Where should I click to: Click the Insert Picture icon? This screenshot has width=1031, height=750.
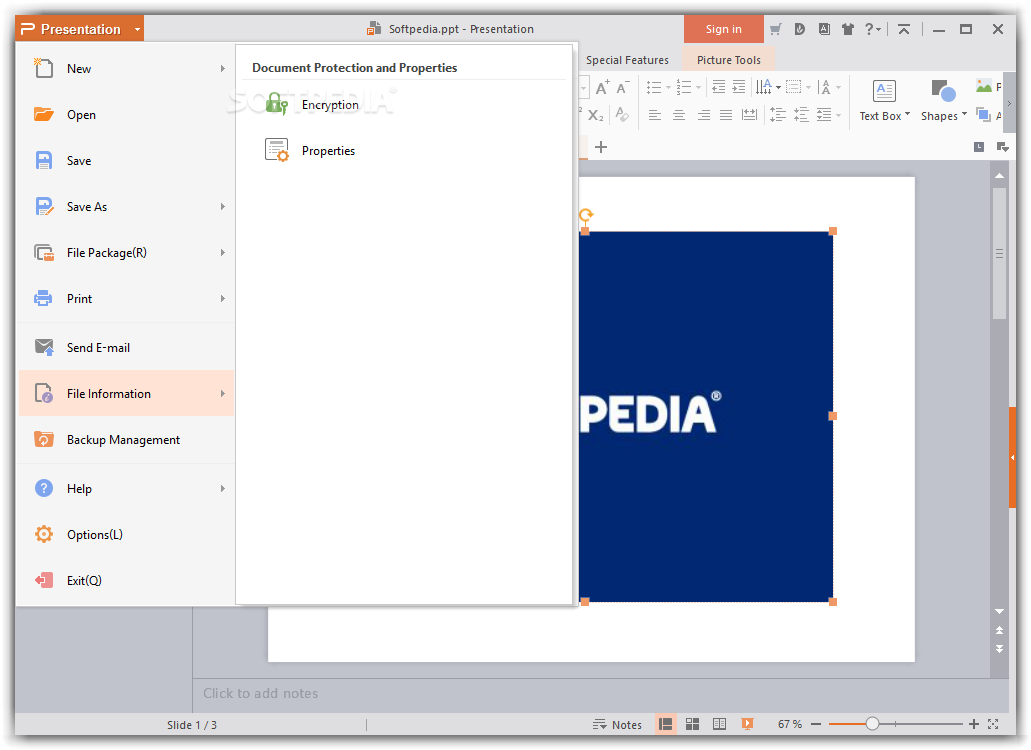pyautogui.click(x=984, y=86)
